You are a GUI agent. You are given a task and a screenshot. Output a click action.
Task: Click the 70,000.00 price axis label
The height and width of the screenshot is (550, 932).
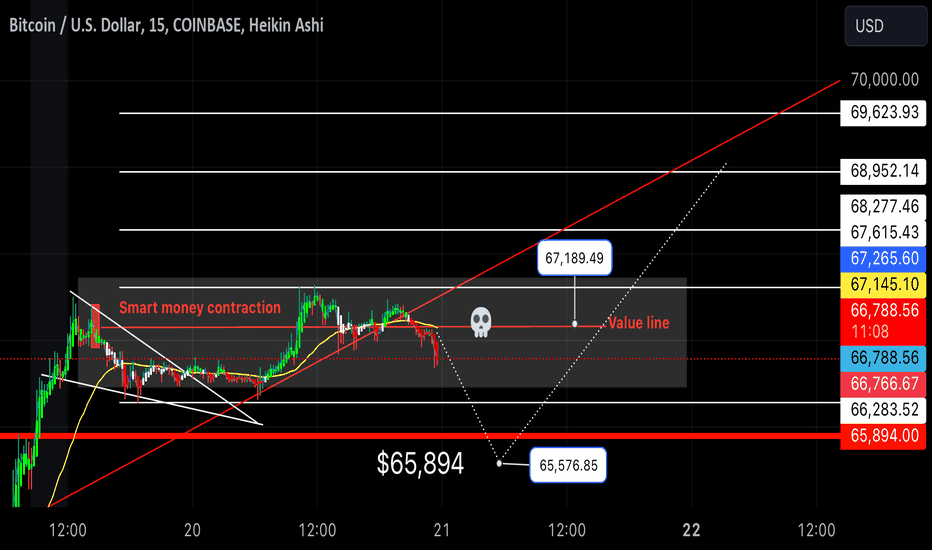(x=884, y=80)
